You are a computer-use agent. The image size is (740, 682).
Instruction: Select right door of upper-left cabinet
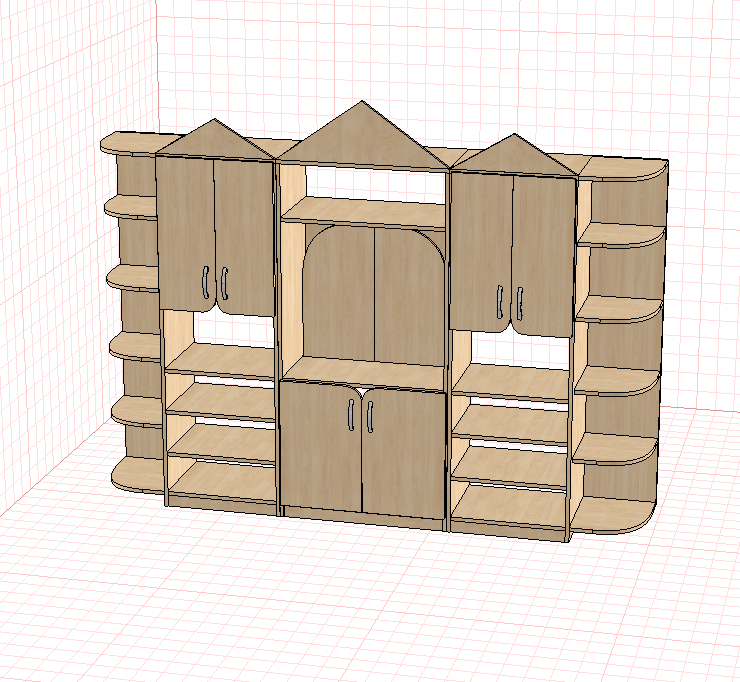(244, 238)
